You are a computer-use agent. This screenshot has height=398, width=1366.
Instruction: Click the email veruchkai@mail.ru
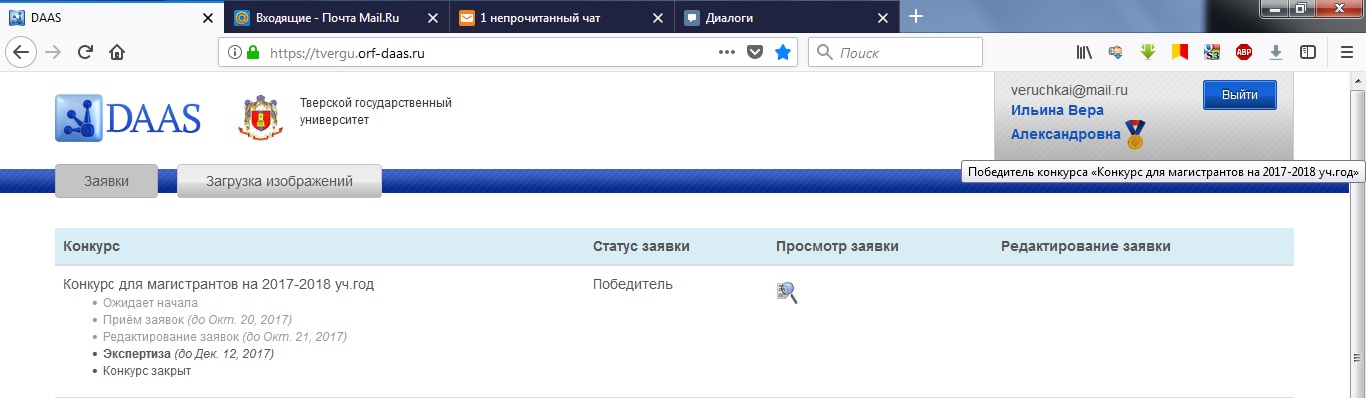[x=1069, y=90]
